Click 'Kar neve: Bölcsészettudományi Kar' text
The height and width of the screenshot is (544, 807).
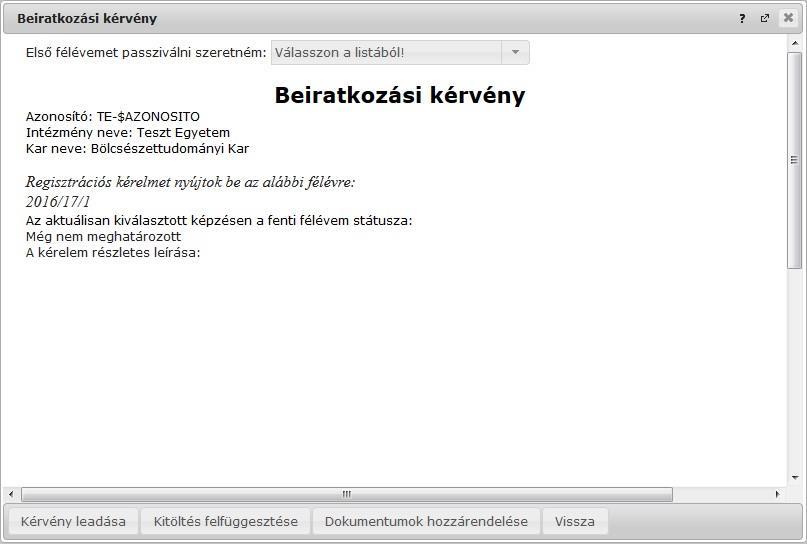pos(137,149)
